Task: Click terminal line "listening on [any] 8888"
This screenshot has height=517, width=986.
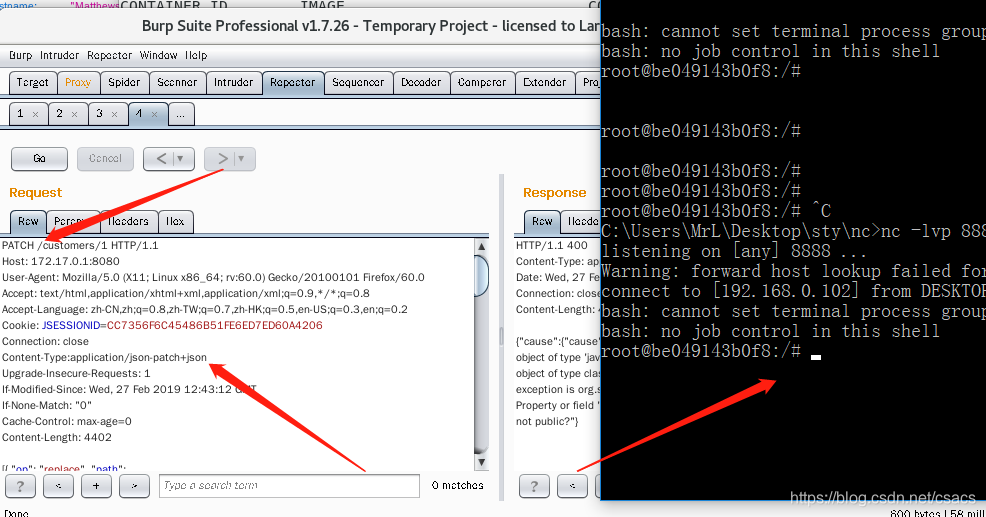Action: [x=734, y=251]
